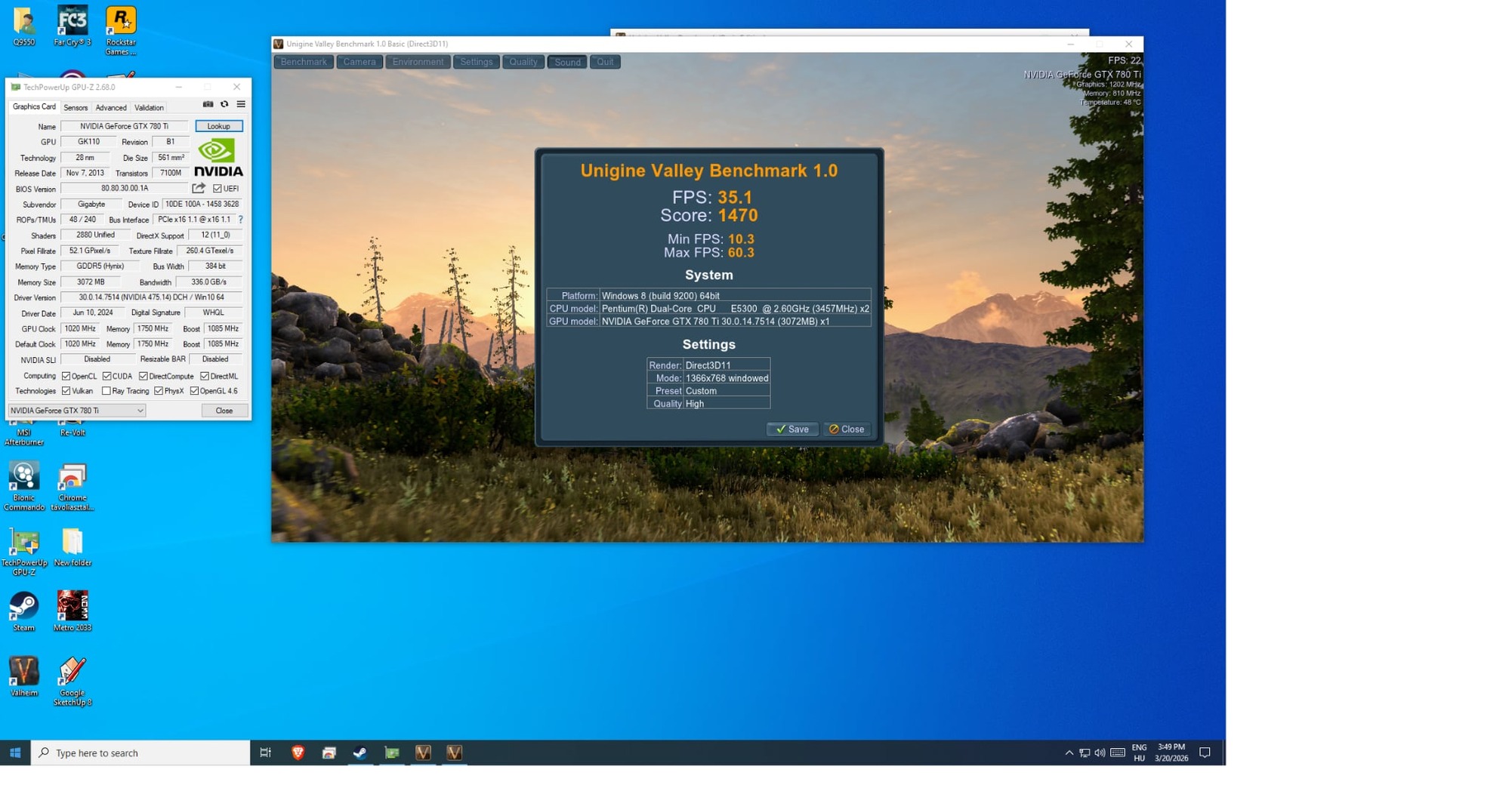Toggle the UEFI checkbox
Screen dimensions: 1512x791
pos(218,189)
